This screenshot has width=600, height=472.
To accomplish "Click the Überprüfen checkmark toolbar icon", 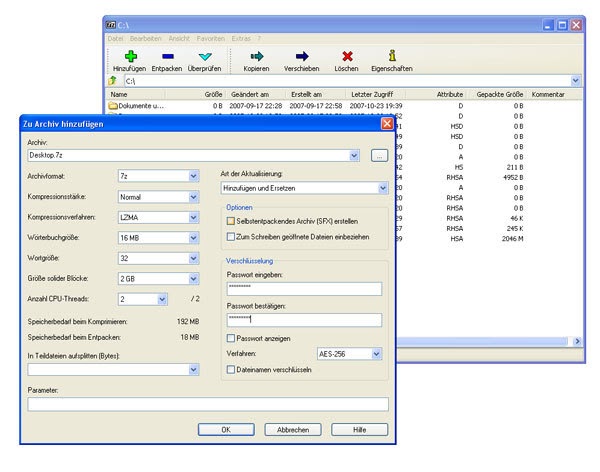I will [205, 57].
